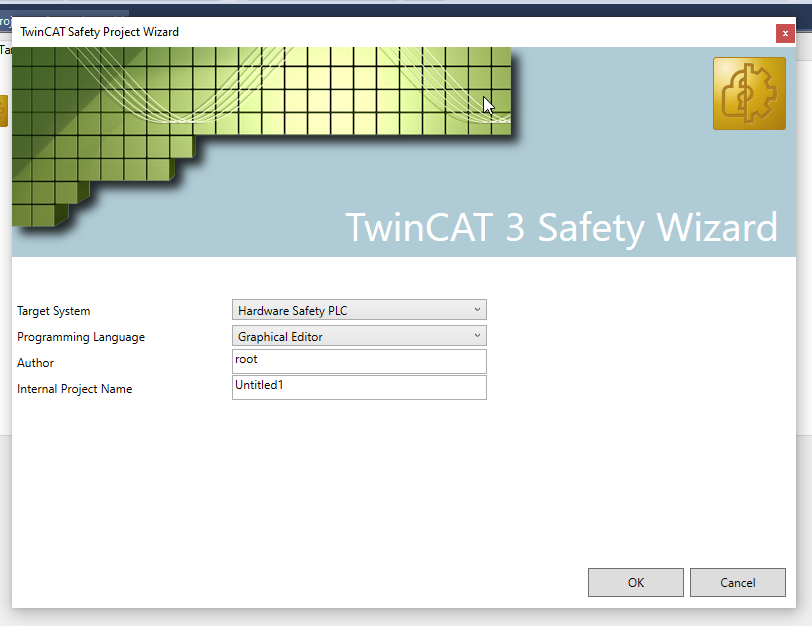Click the 'Target System' label
812x626 pixels.
[x=53, y=311]
